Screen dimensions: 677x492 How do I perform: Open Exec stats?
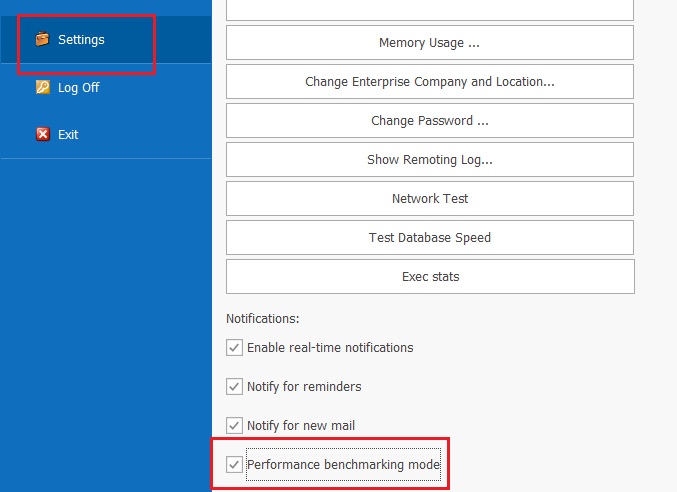[x=430, y=277]
